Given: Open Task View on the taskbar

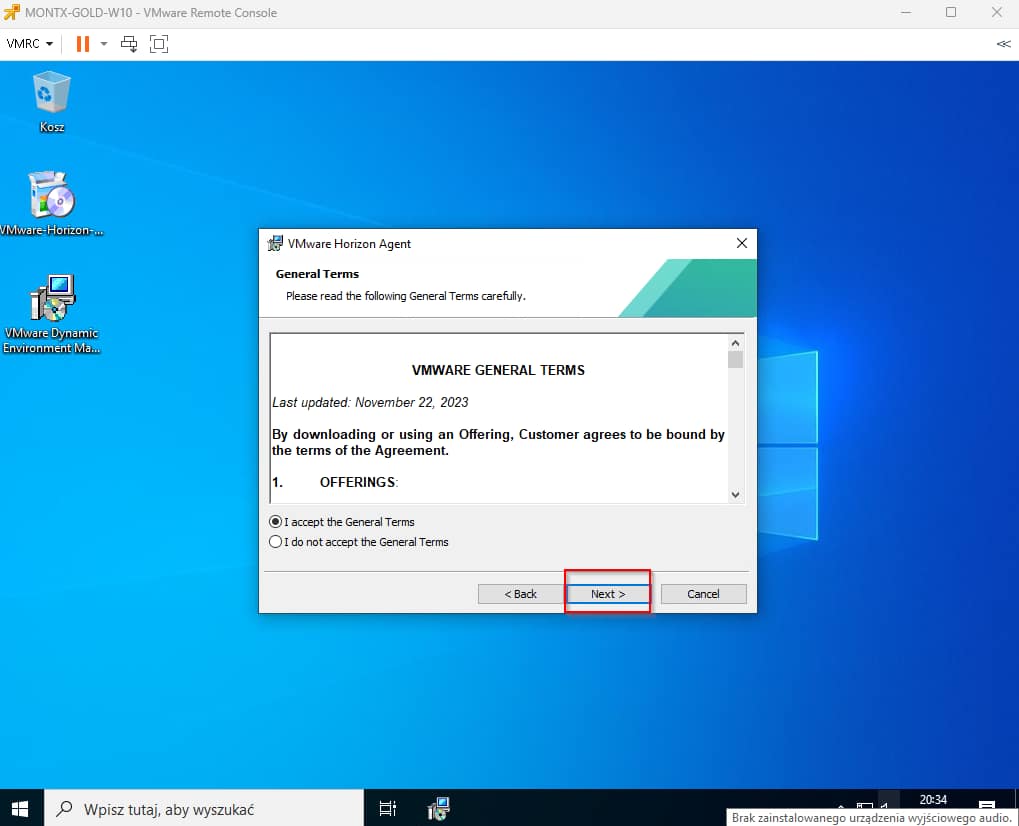Looking at the screenshot, I should (388, 808).
